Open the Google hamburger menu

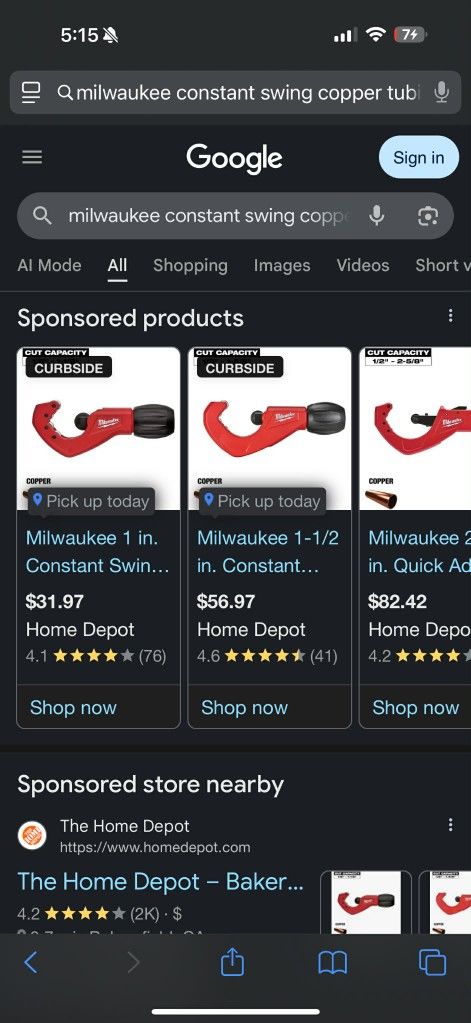click(32, 157)
